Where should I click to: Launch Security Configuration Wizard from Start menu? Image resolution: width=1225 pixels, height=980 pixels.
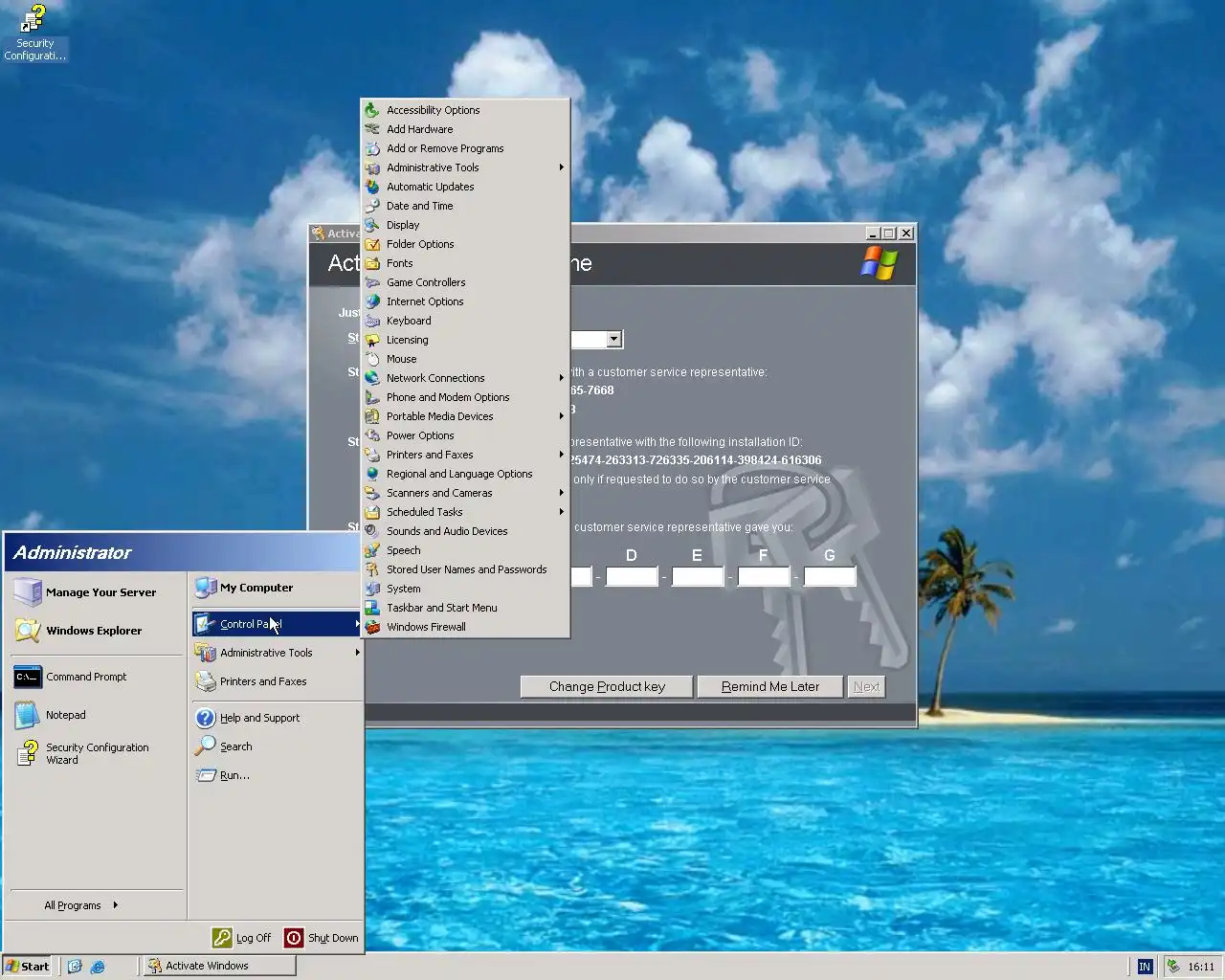point(97,753)
